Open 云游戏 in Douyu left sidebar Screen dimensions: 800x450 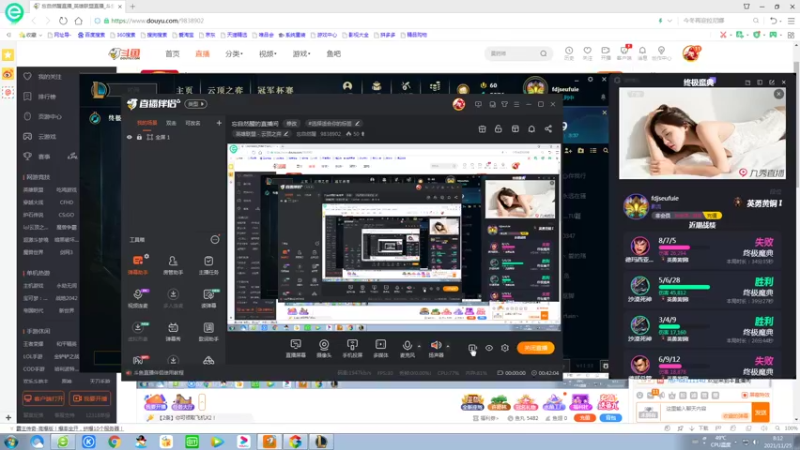(47, 136)
